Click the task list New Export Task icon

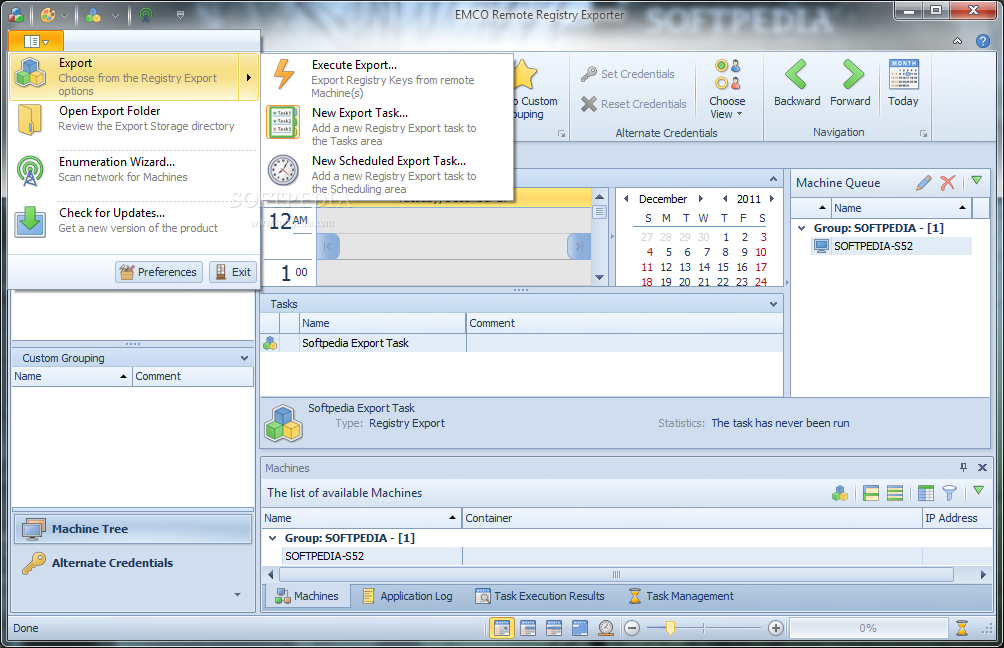tap(283, 122)
